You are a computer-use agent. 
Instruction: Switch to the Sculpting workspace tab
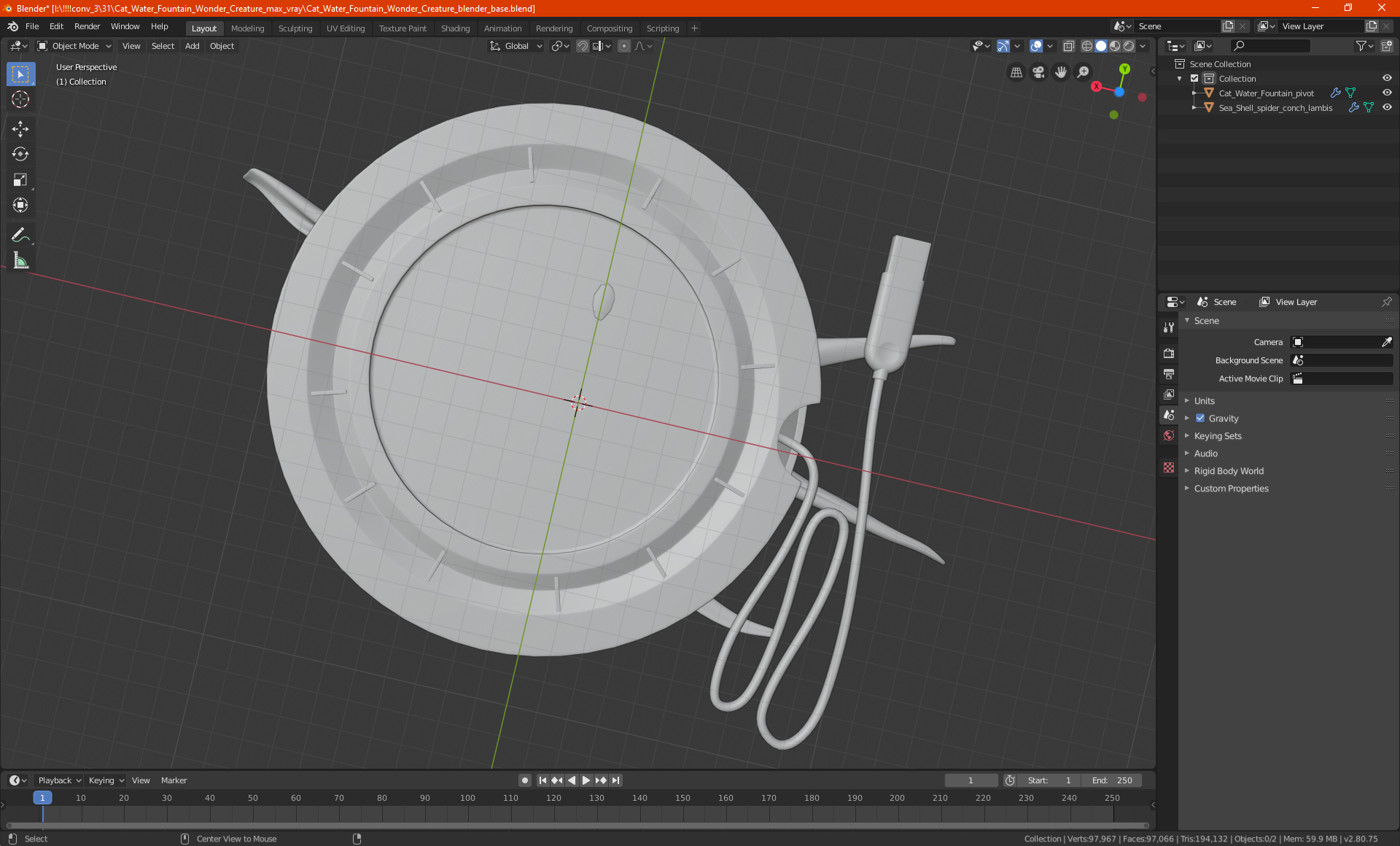(x=295, y=28)
